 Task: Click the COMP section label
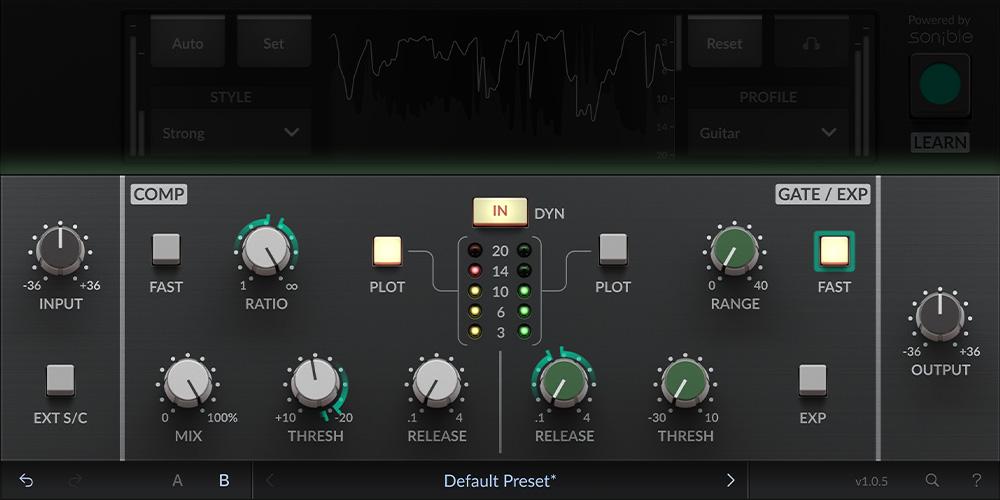159,195
